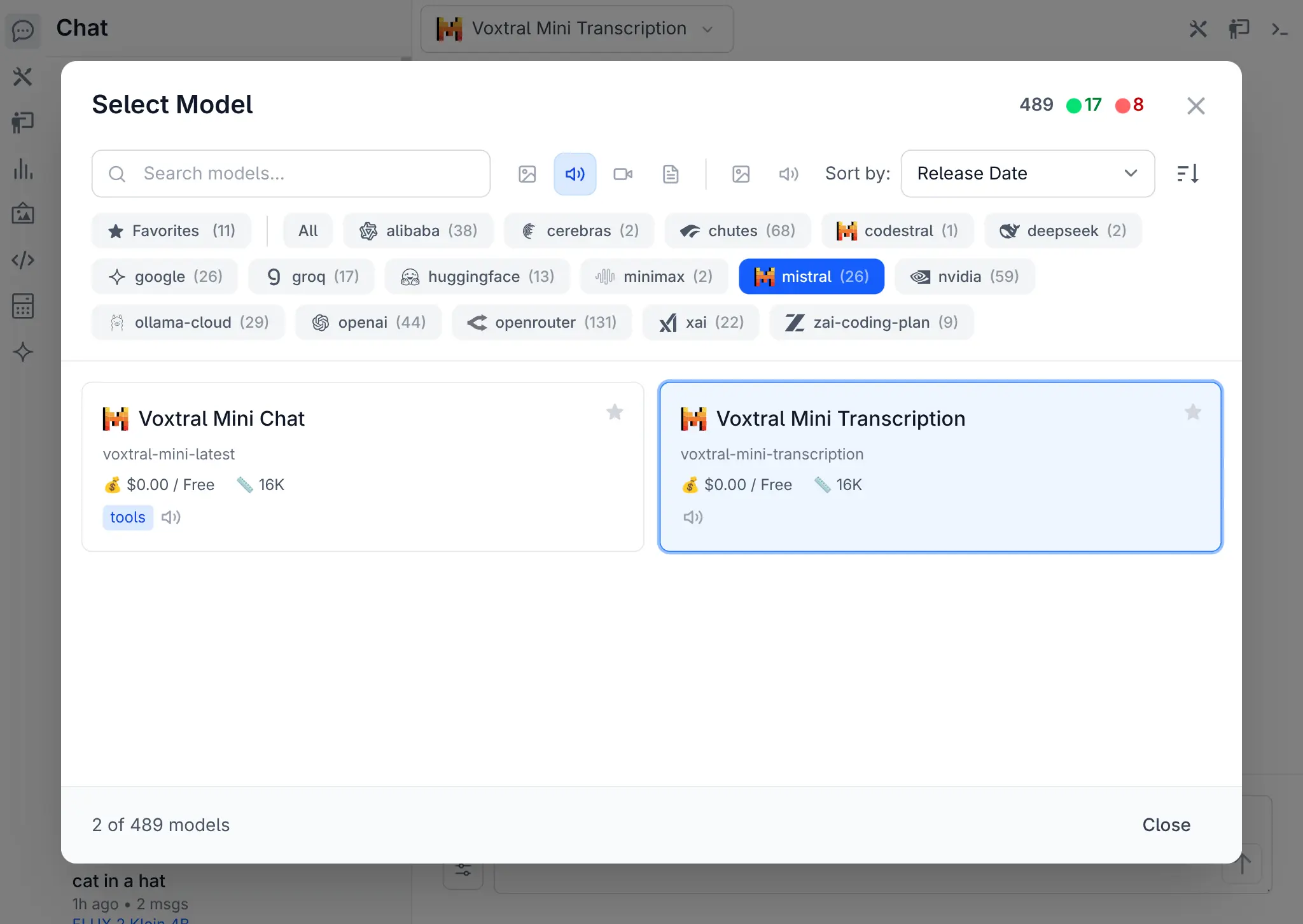Toggle the video input filter icon
The width and height of the screenshot is (1303, 924).
tap(622, 174)
